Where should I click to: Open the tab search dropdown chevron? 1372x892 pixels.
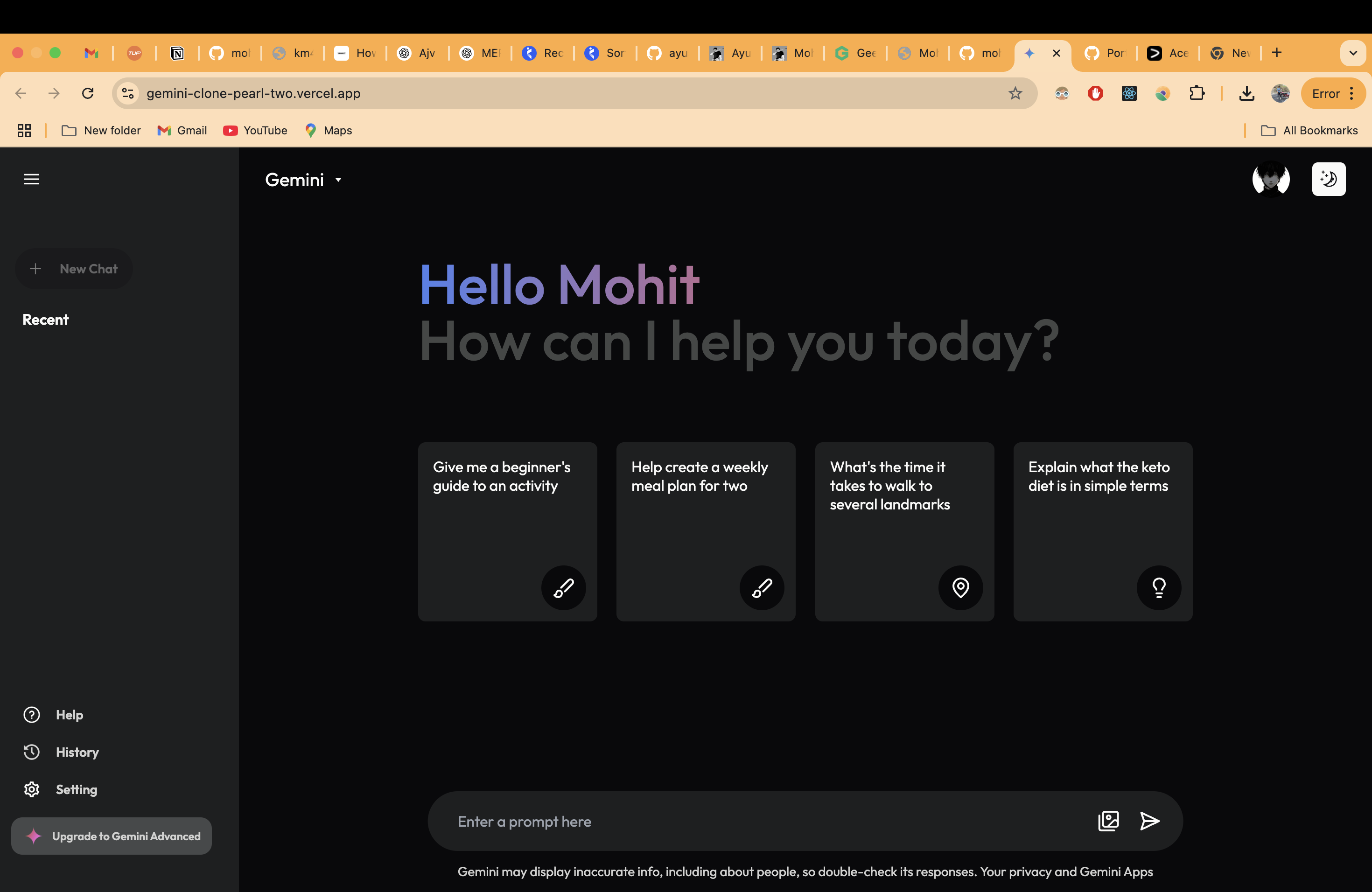(x=1353, y=53)
